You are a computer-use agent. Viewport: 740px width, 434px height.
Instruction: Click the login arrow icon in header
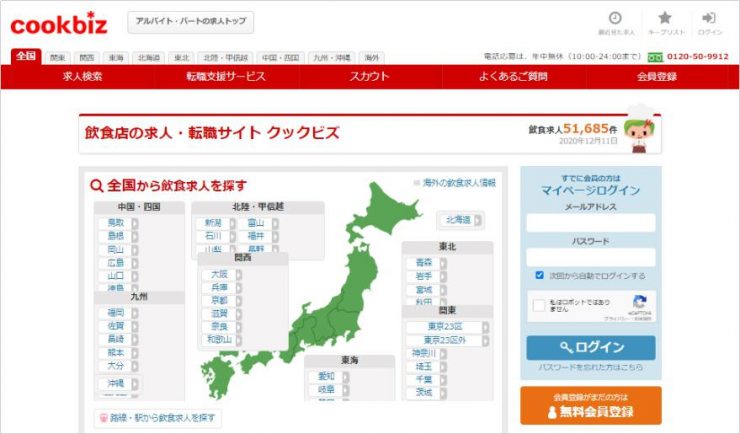(709, 18)
